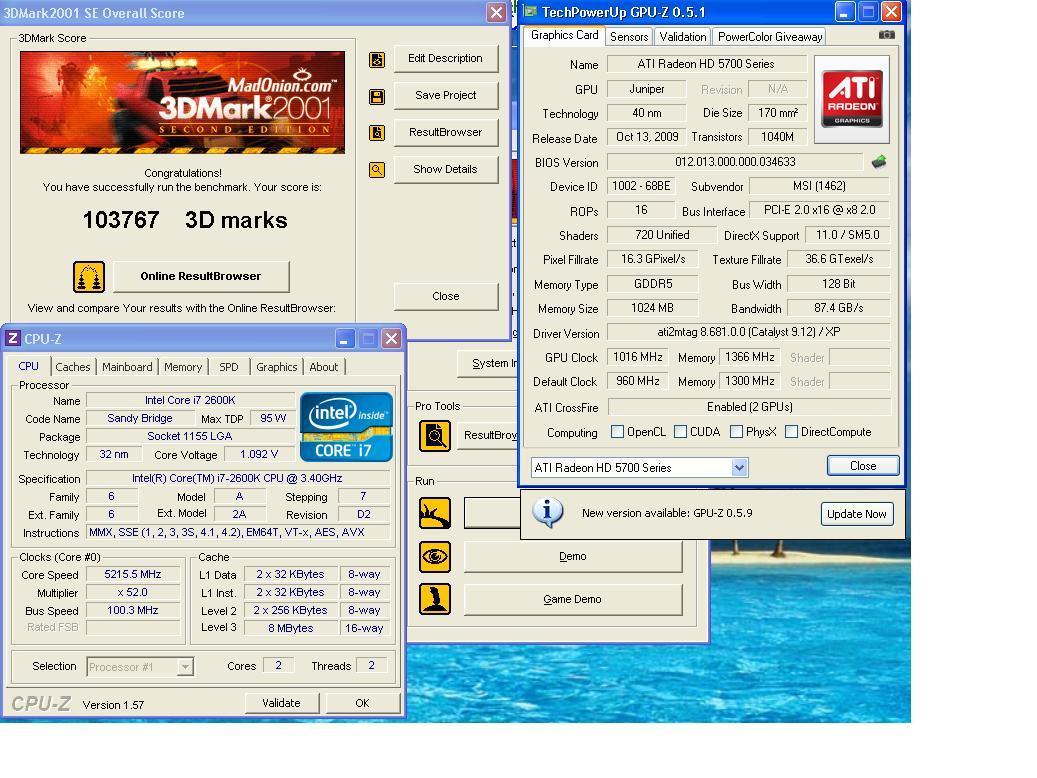The width and height of the screenshot is (1037, 778).
Task: Click the 103767 score text
Action: (121, 220)
